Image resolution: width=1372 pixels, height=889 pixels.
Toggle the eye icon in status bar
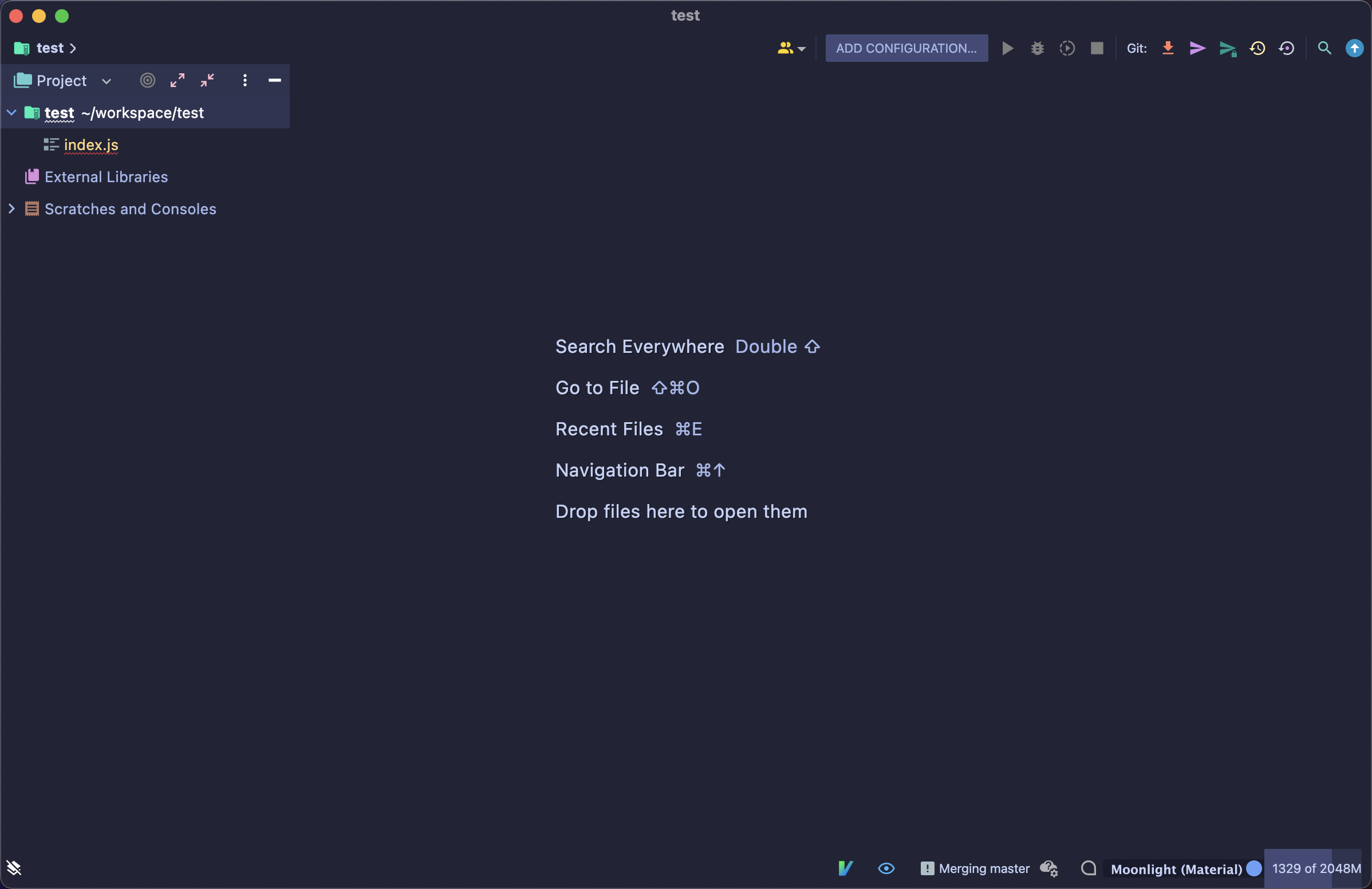click(x=886, y=868)
